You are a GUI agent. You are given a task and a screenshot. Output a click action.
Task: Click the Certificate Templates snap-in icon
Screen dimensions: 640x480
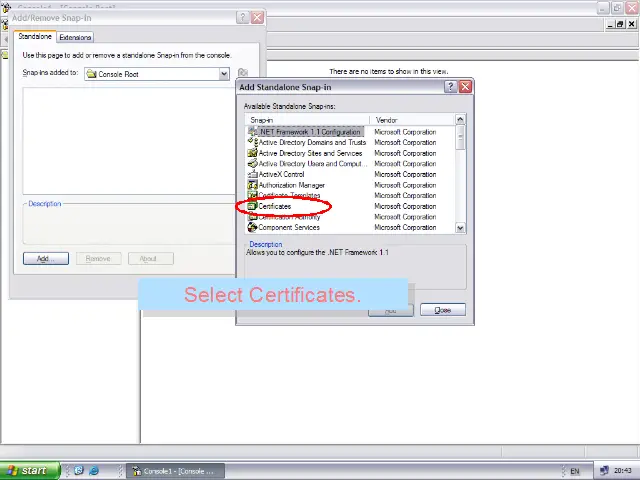(x=252, y=195)
